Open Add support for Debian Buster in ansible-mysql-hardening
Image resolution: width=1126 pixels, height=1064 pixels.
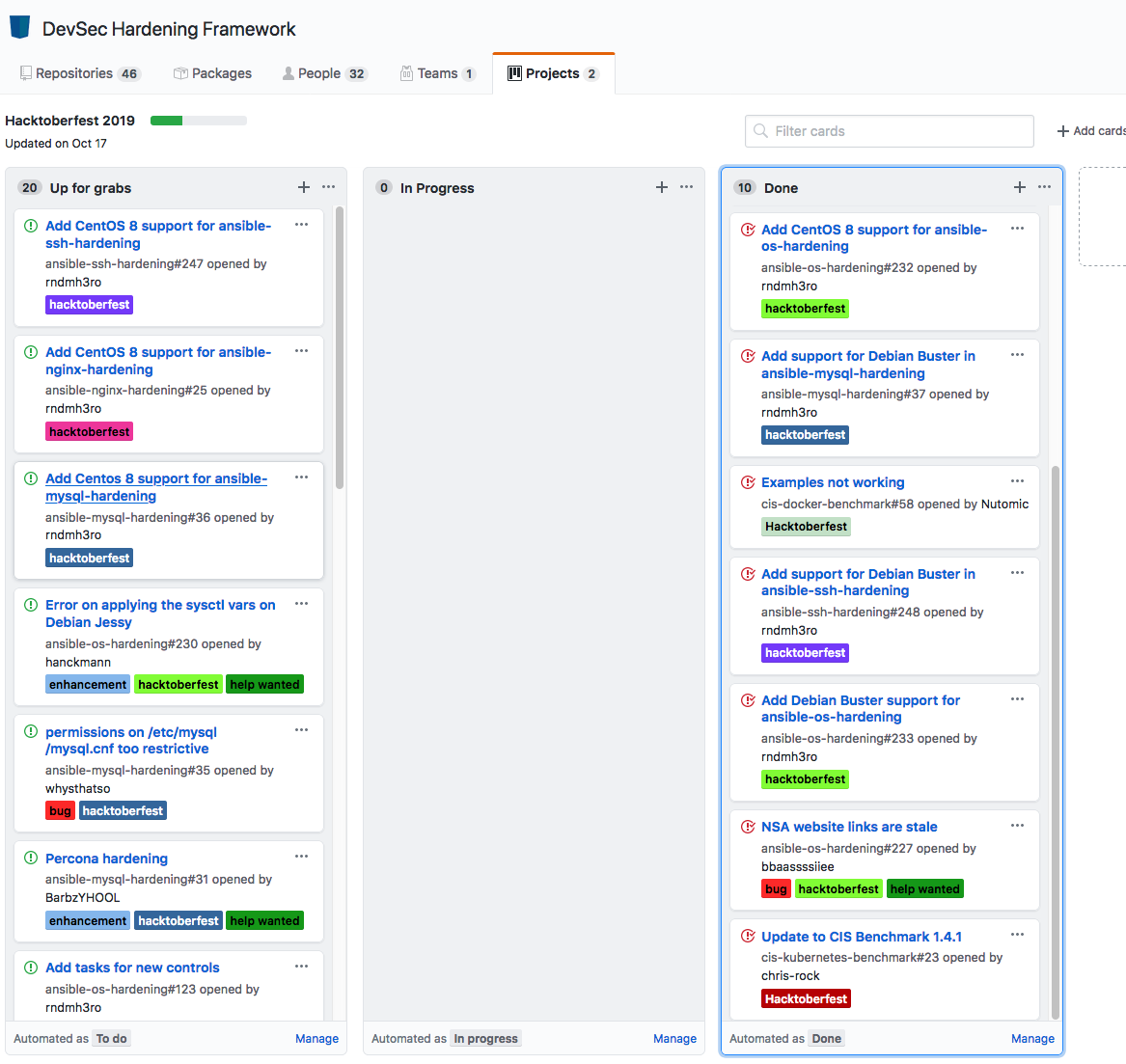point(868,365)
